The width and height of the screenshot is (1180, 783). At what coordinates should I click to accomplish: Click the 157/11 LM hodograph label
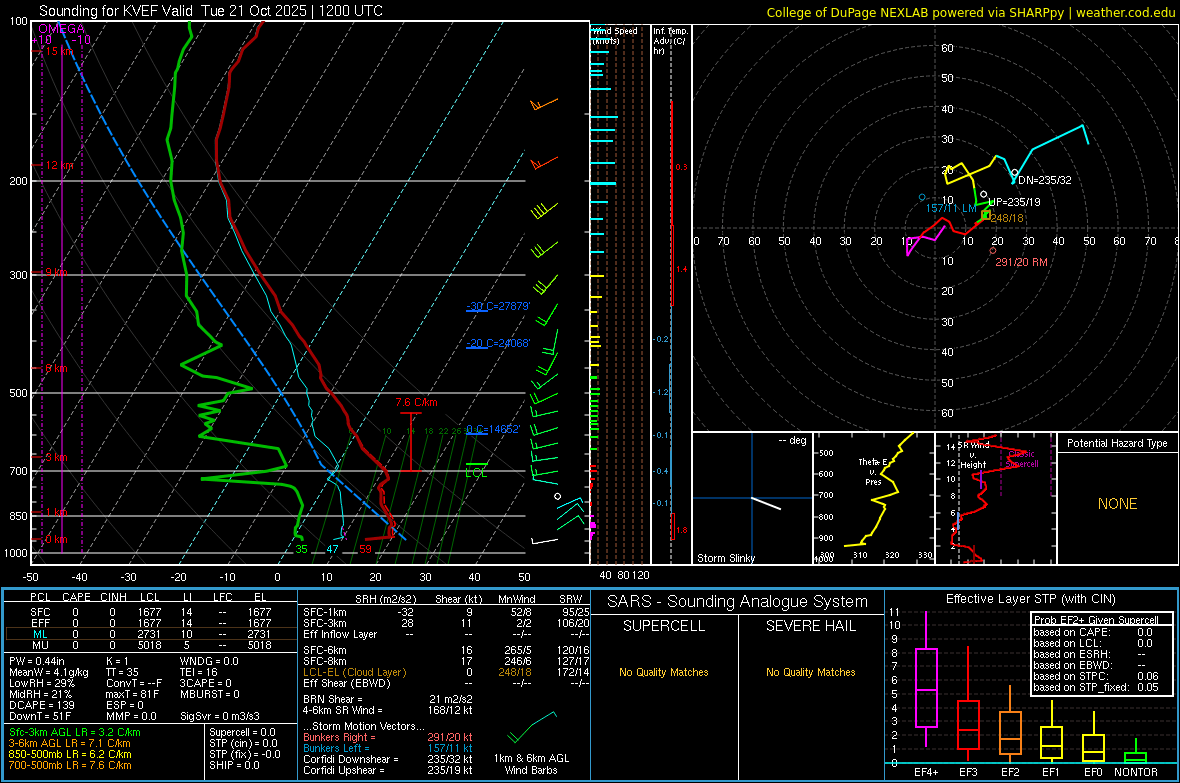coord(951,208)
